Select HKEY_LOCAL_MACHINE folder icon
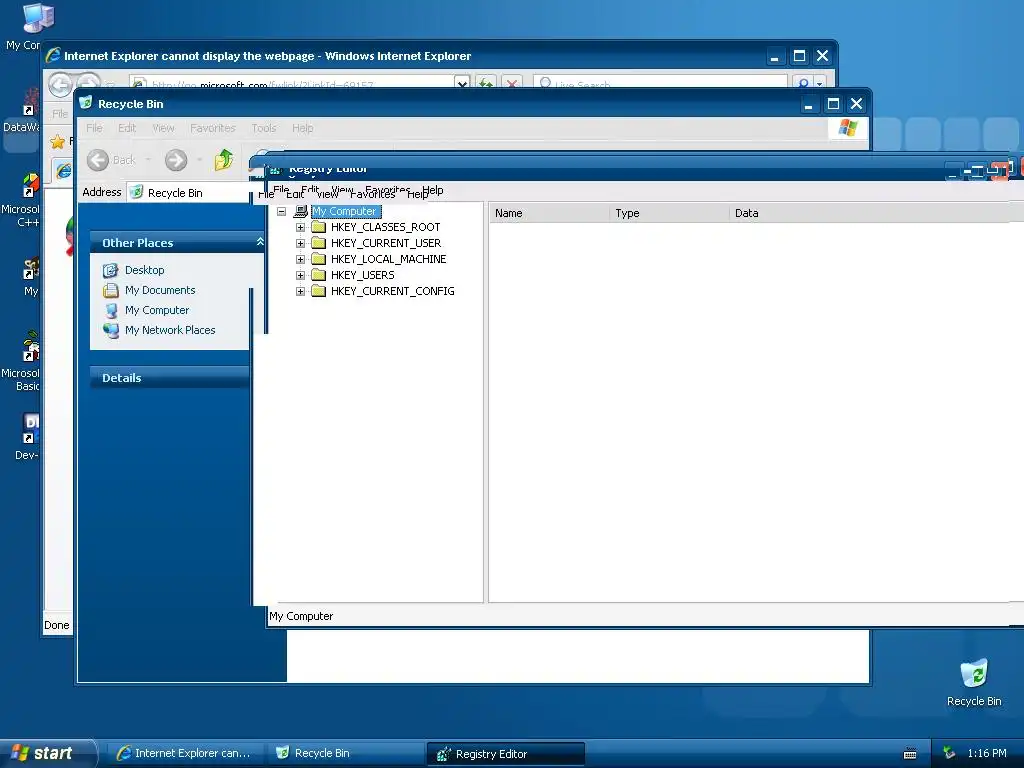The width and height of the screenshot is (1024, 768). [x=319, y=259]
